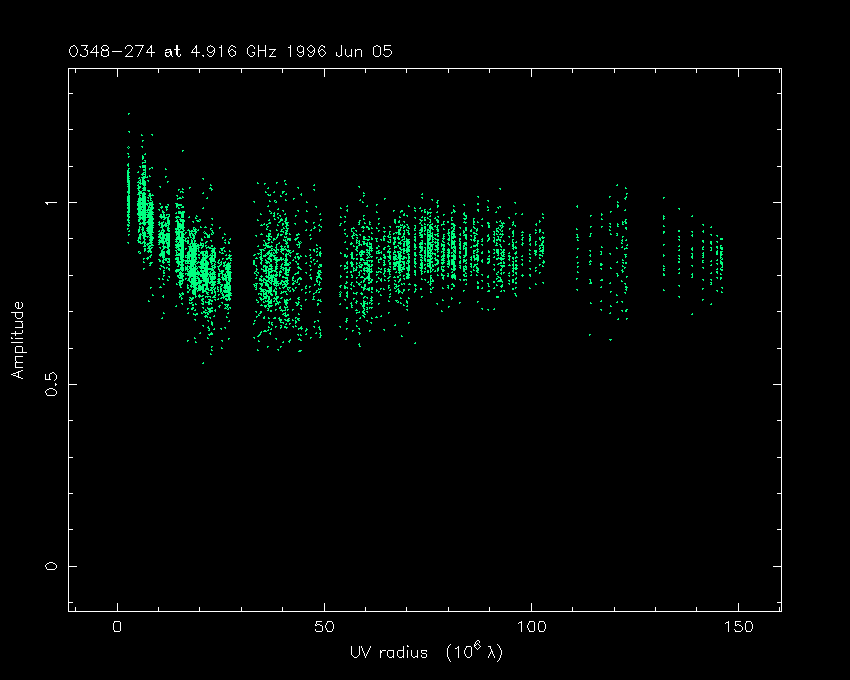Select the dense data band near 75 UV radius
The height and width of the screenshot is (680, 850).
tap(428, 245)
